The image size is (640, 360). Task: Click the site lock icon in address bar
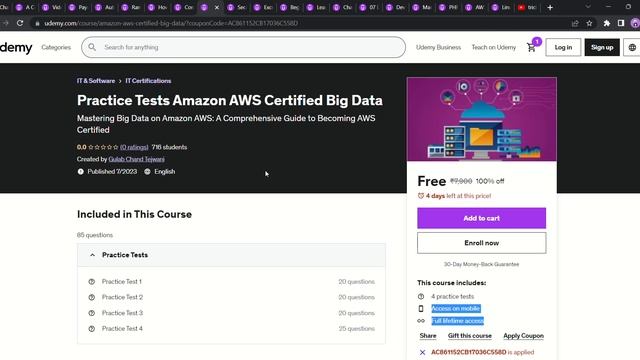[37, 23]
